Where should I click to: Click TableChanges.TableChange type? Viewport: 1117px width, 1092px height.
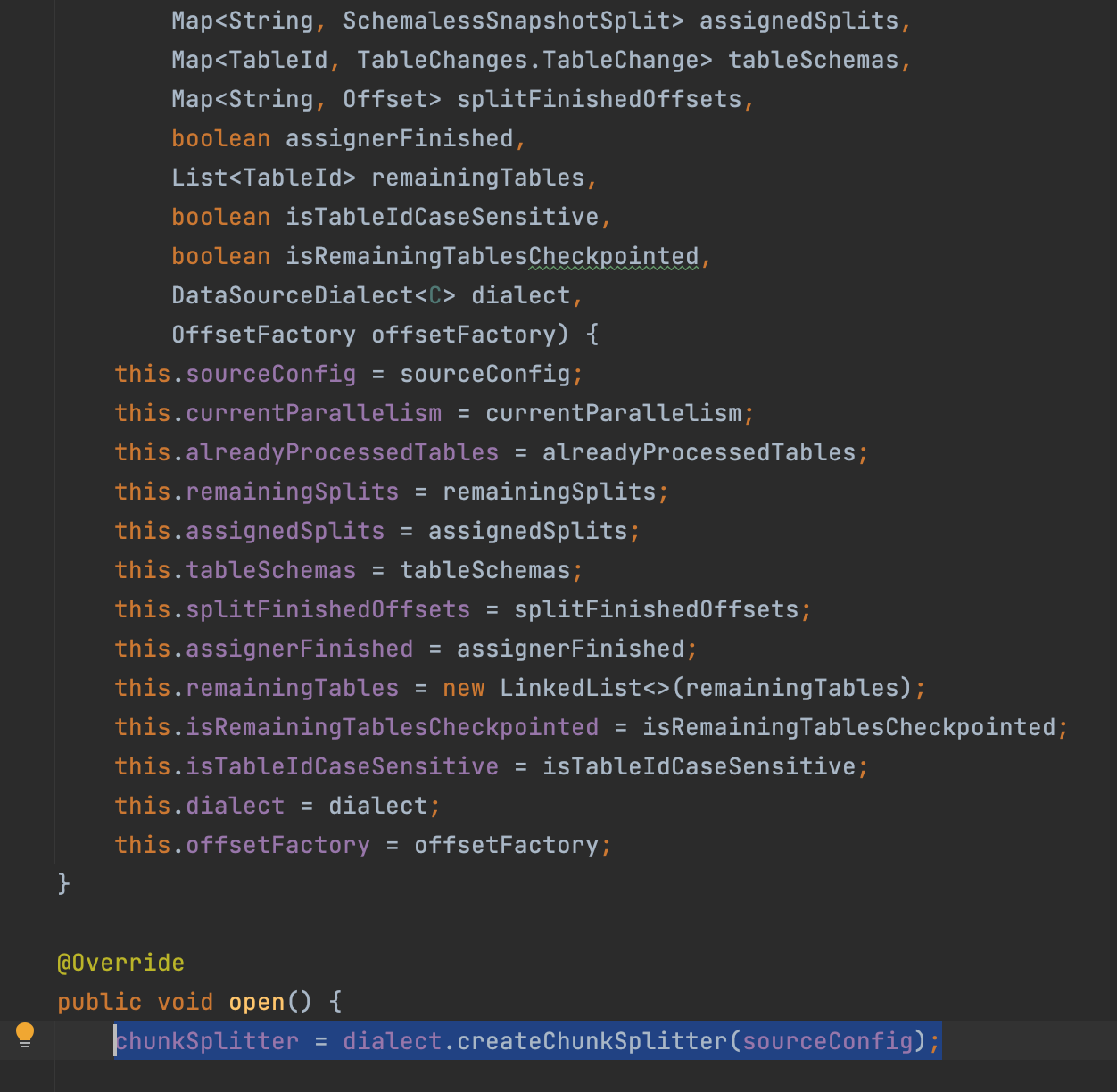(x=534, y=60)
